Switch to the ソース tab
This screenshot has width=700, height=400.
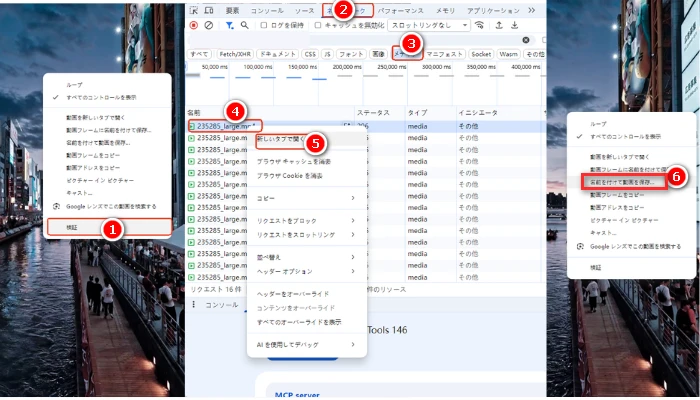[x=305, y=11]
